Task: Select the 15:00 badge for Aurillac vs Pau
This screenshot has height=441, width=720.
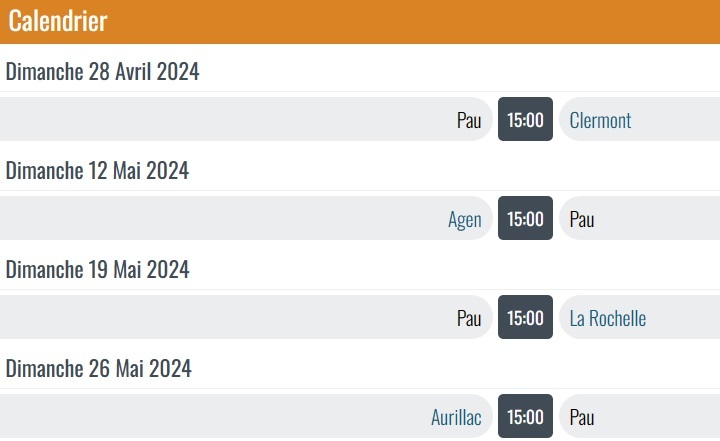Action: 525,417
